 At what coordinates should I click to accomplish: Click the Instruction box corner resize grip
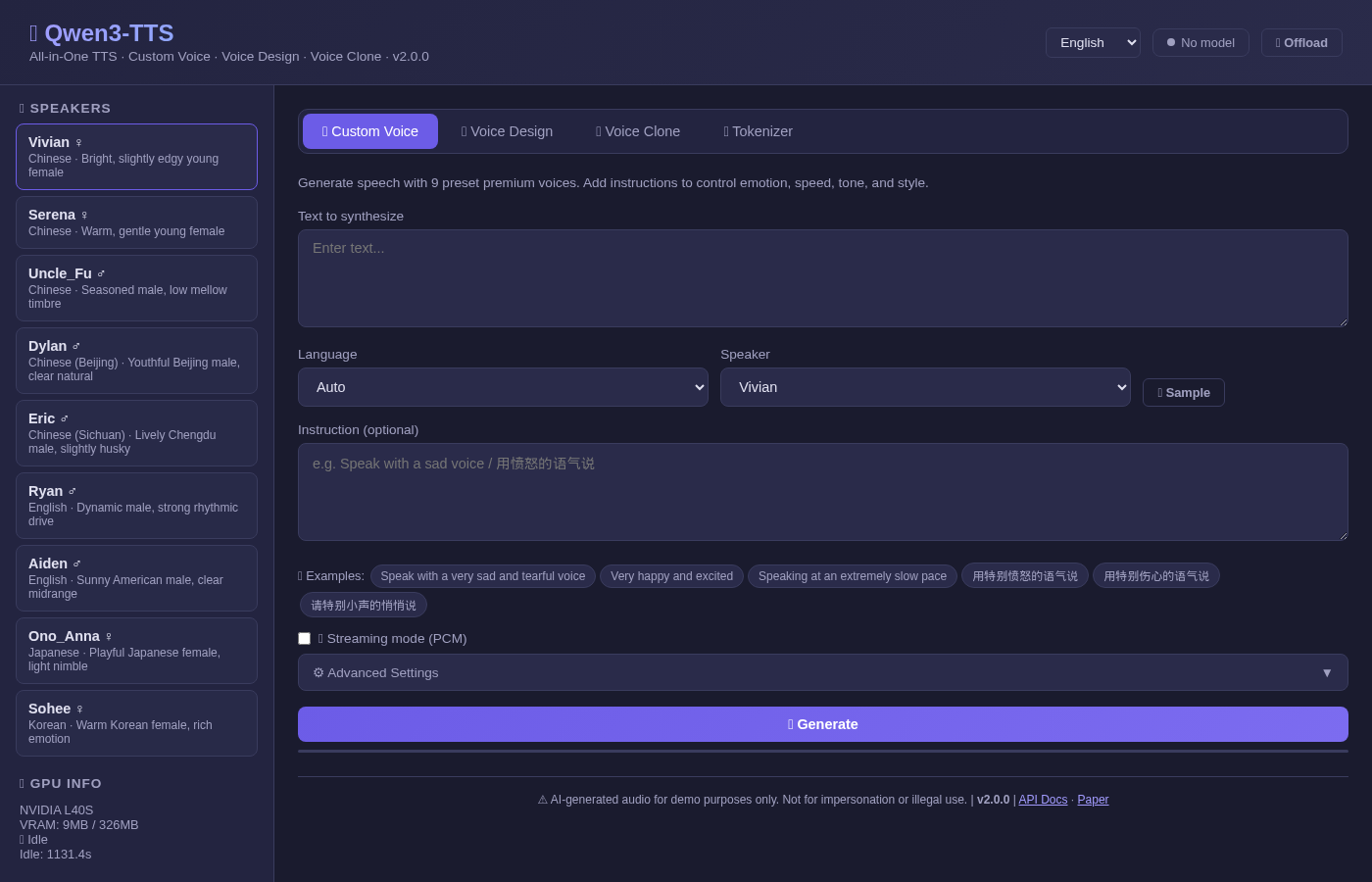(x=1343, y=535)
